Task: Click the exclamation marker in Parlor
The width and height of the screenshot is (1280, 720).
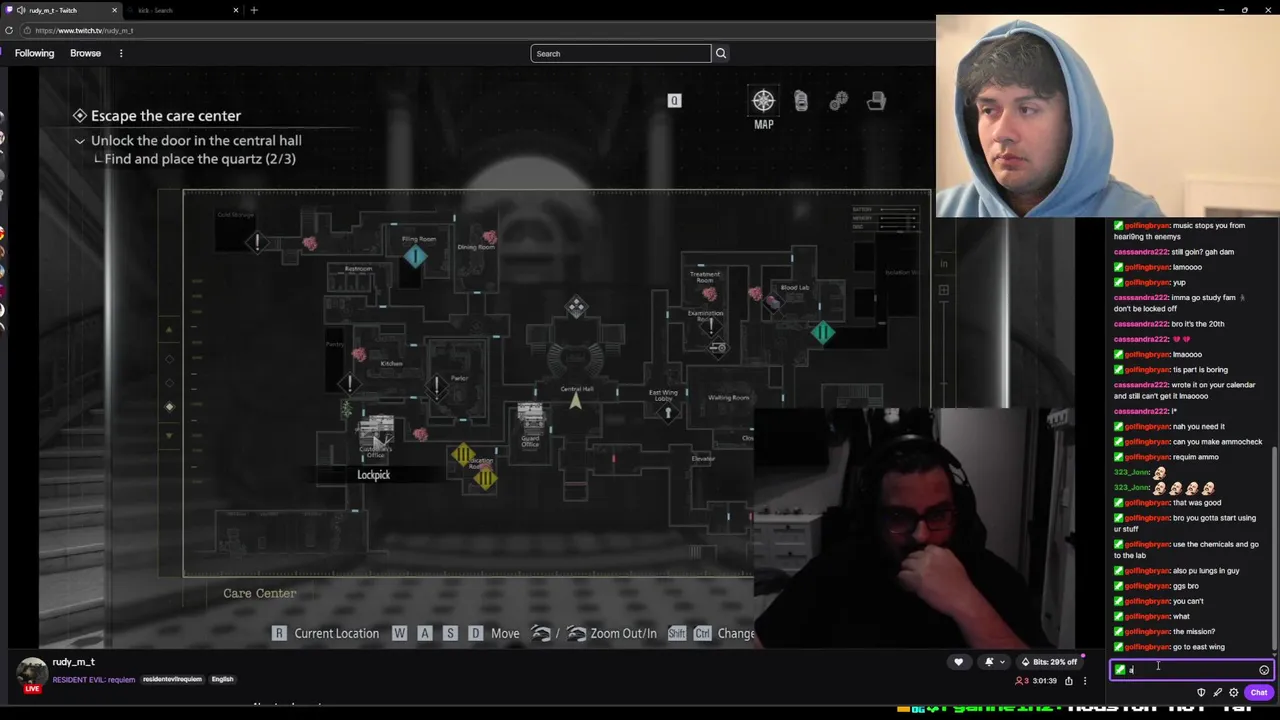Action: click(x=437, y=386)
